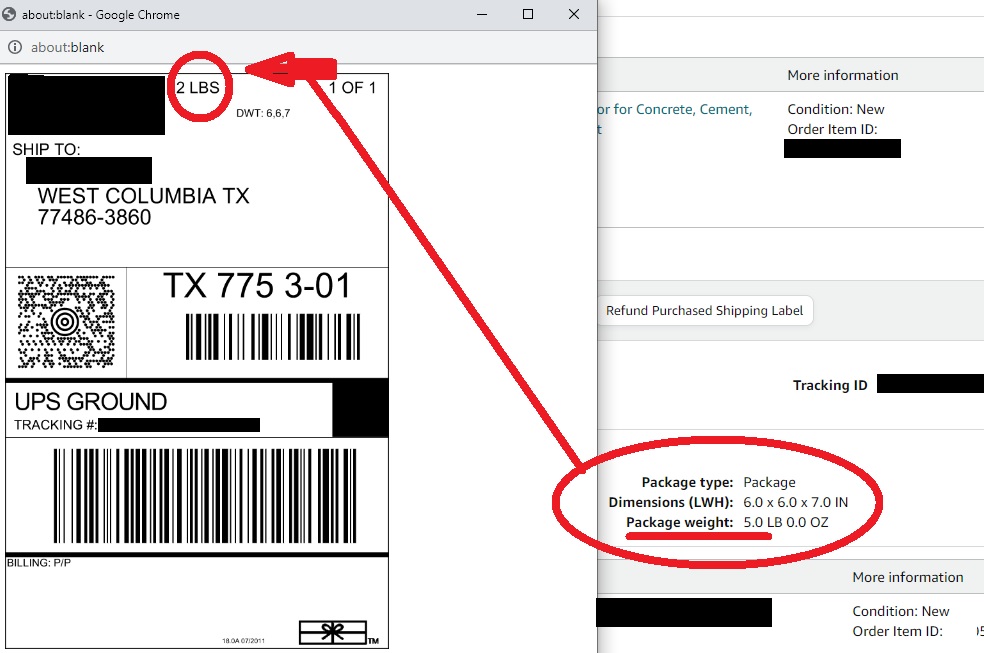This screenshot has height=653, width=984.
Task: Select weight value '5.0 LB 0.0 OZ'
Action: point(786,523)
